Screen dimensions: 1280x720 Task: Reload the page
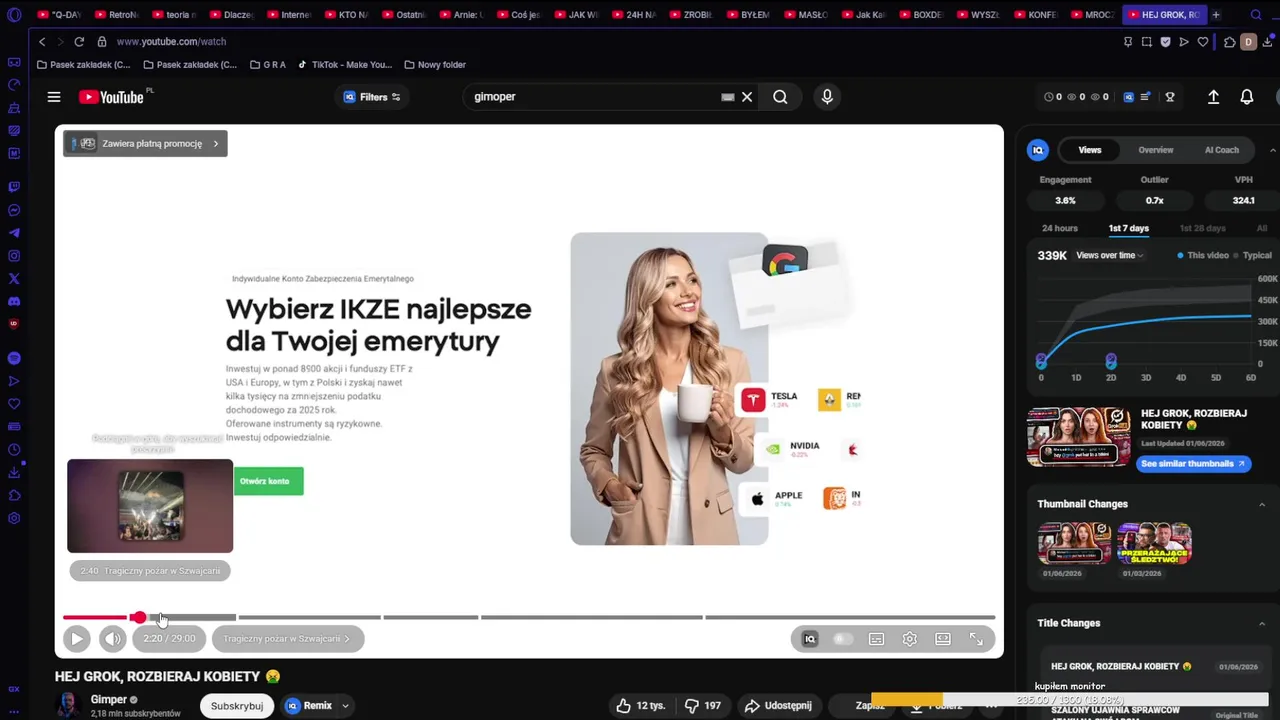pos(79,42)
